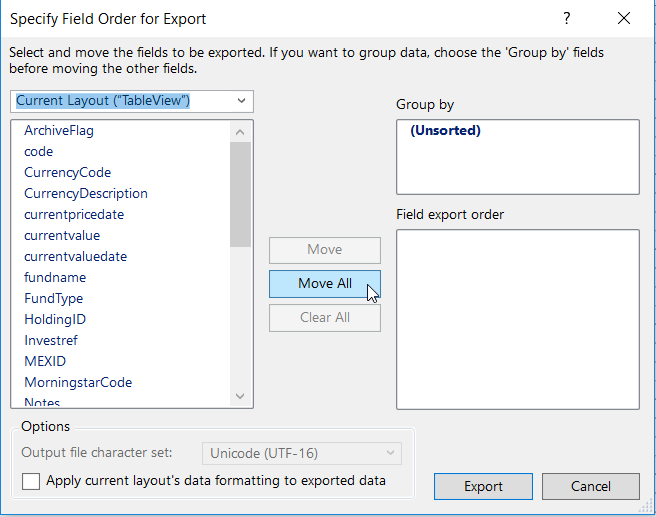Click the field list scroll down arrow
Screen dimensions: 656x517
click(x=240, y=397)
